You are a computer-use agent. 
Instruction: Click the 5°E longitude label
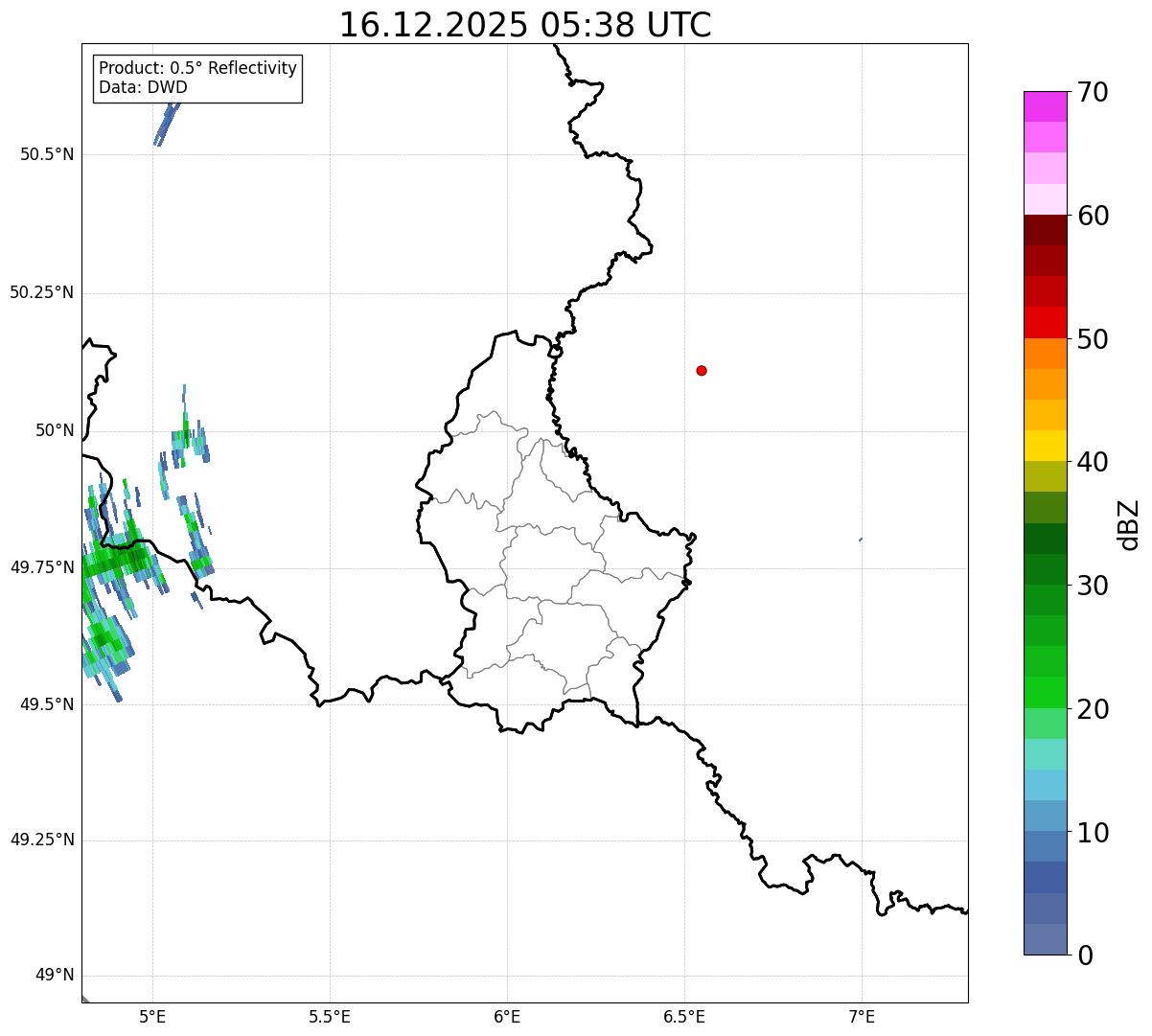[152, 1016]
